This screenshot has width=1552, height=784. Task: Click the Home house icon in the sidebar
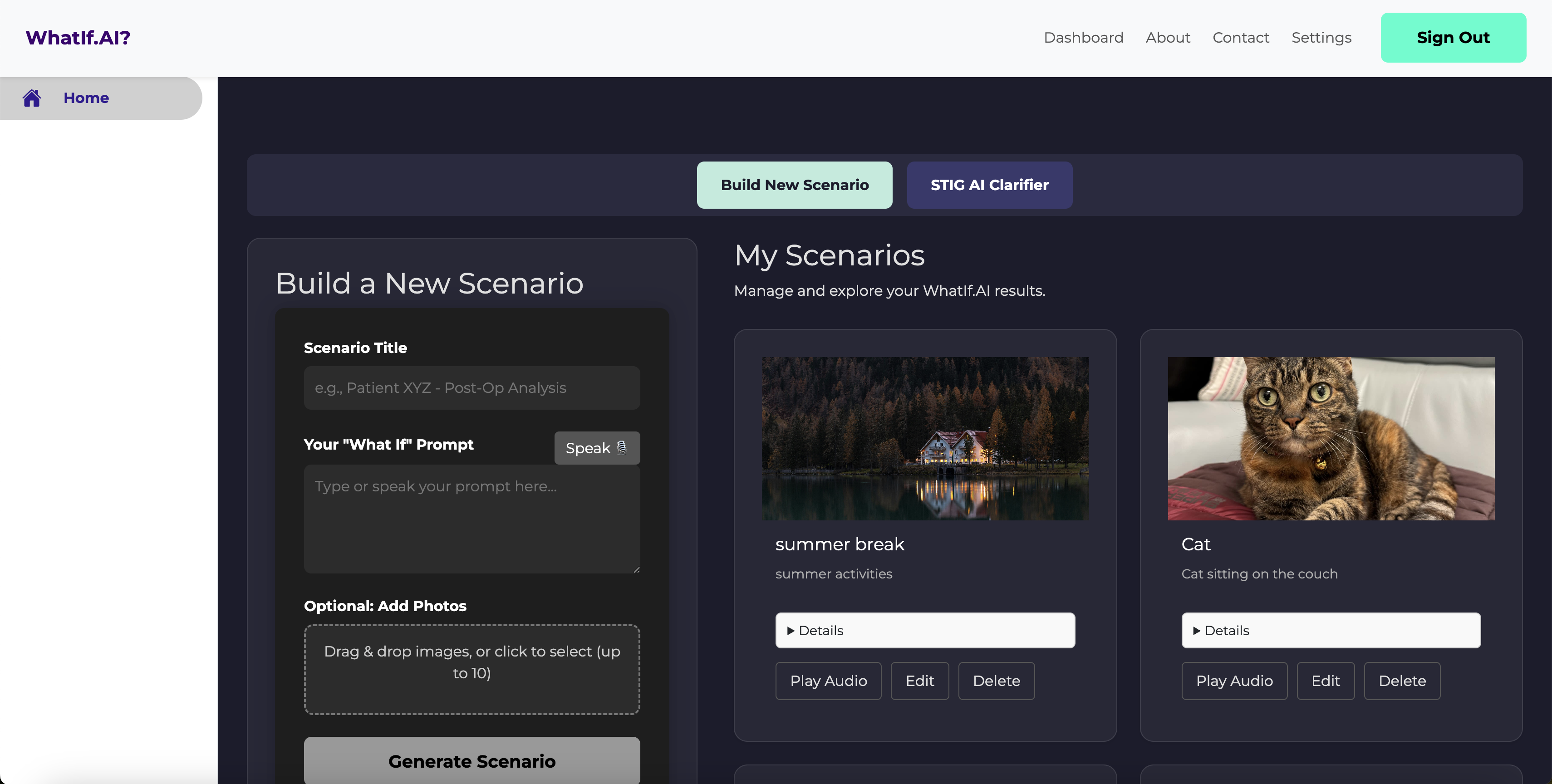(x=32, y=98)
